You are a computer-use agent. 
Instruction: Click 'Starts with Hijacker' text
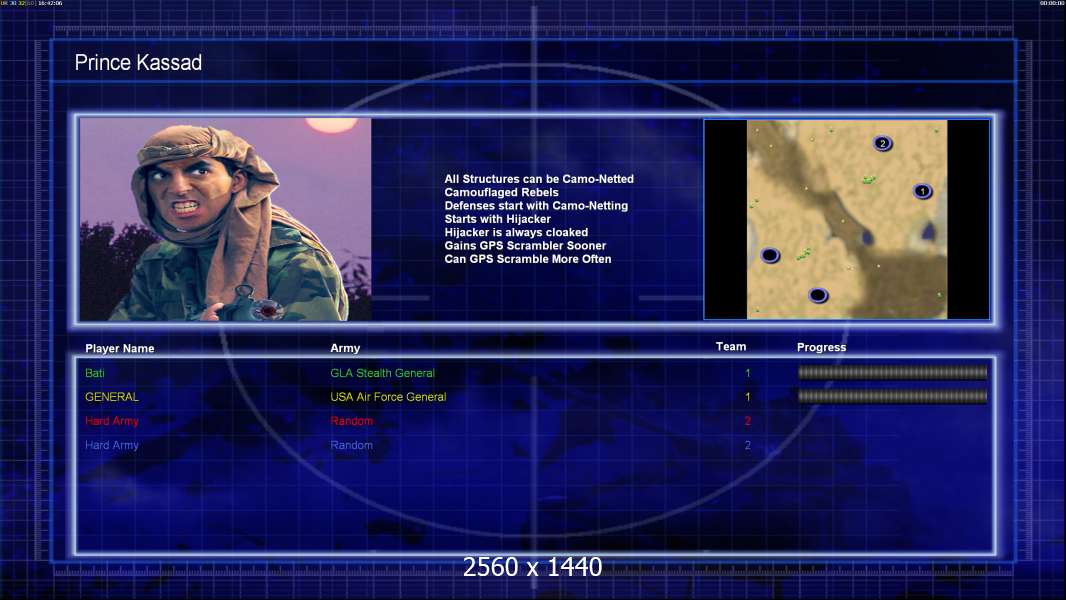click(x=498, y=219)
